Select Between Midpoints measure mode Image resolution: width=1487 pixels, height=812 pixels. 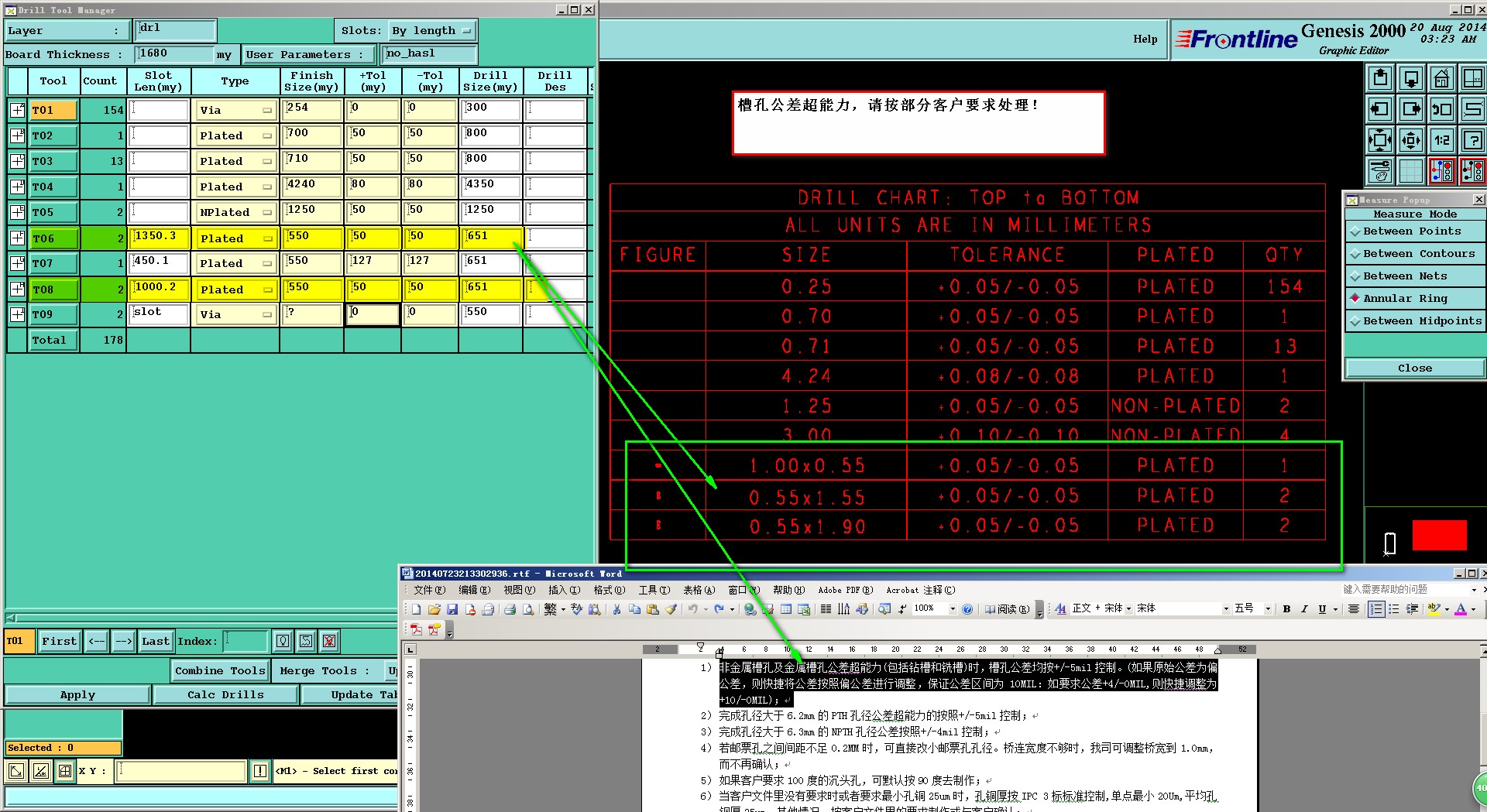coord(1415,321)
